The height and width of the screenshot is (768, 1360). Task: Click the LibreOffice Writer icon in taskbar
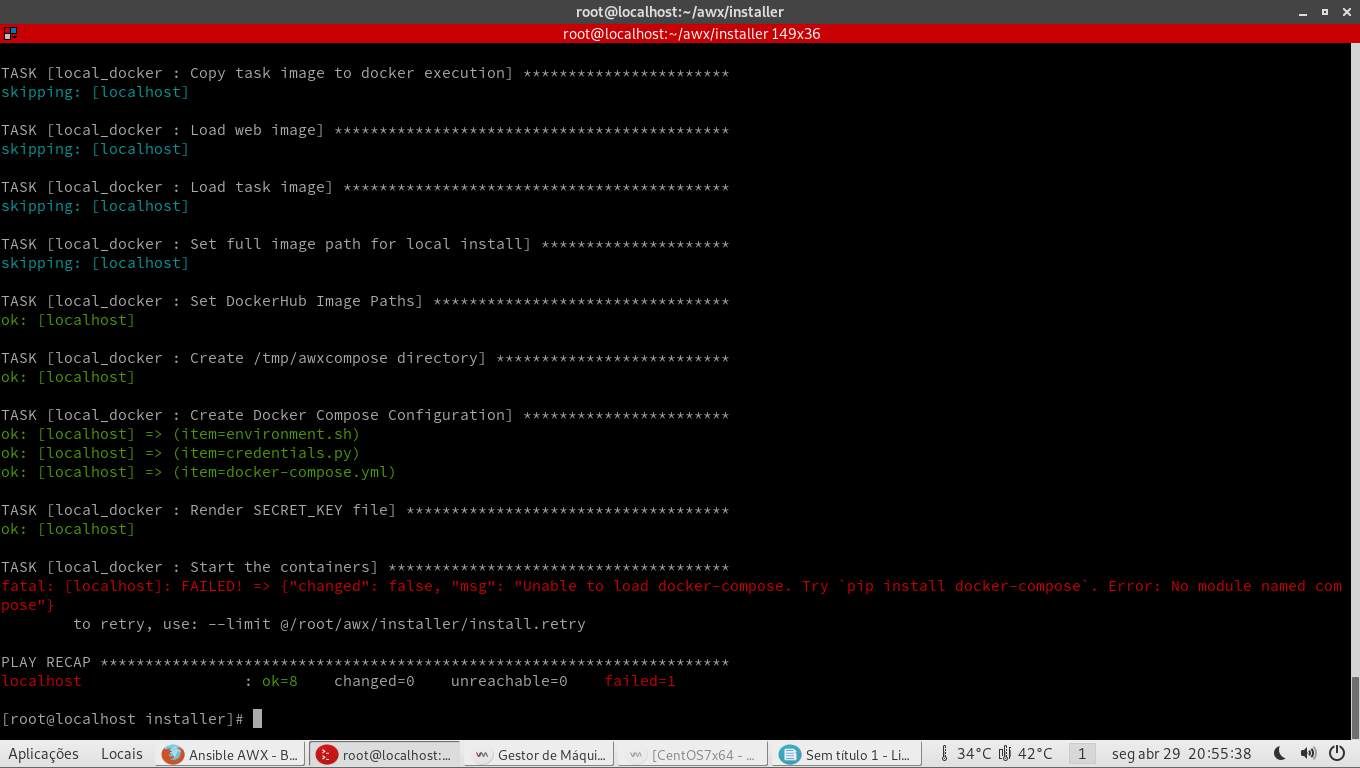coord(790,755)
